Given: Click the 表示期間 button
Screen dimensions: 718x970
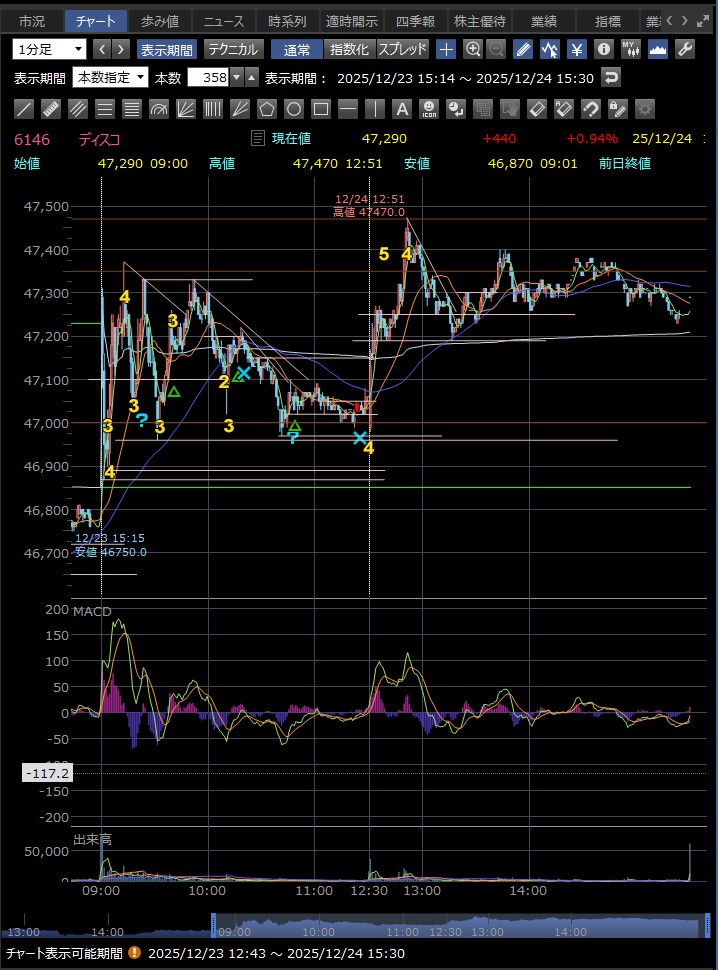Looking at the screenshot, I should tap(166, 49).
